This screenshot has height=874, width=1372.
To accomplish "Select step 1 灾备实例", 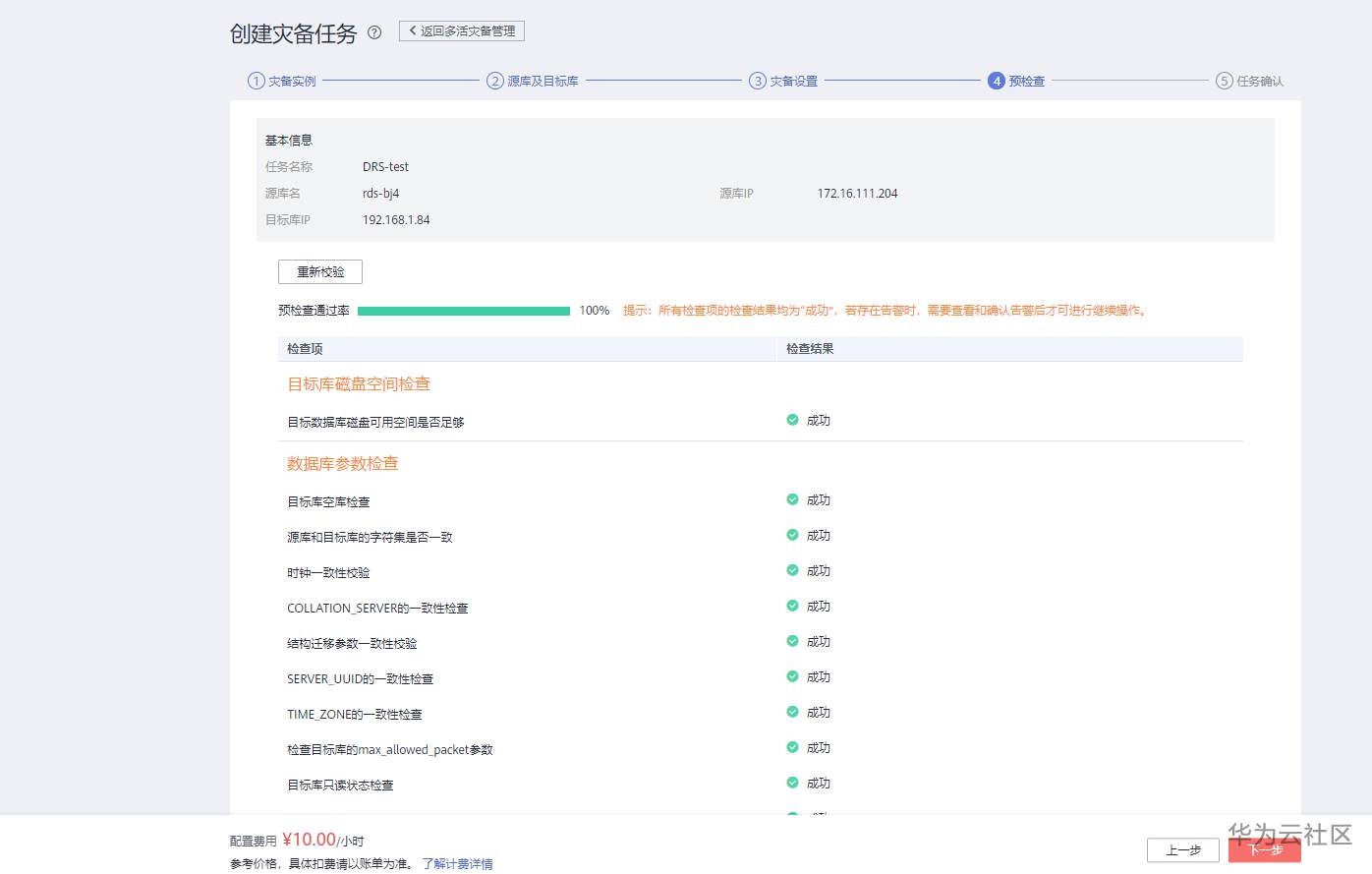I will 282,81.
